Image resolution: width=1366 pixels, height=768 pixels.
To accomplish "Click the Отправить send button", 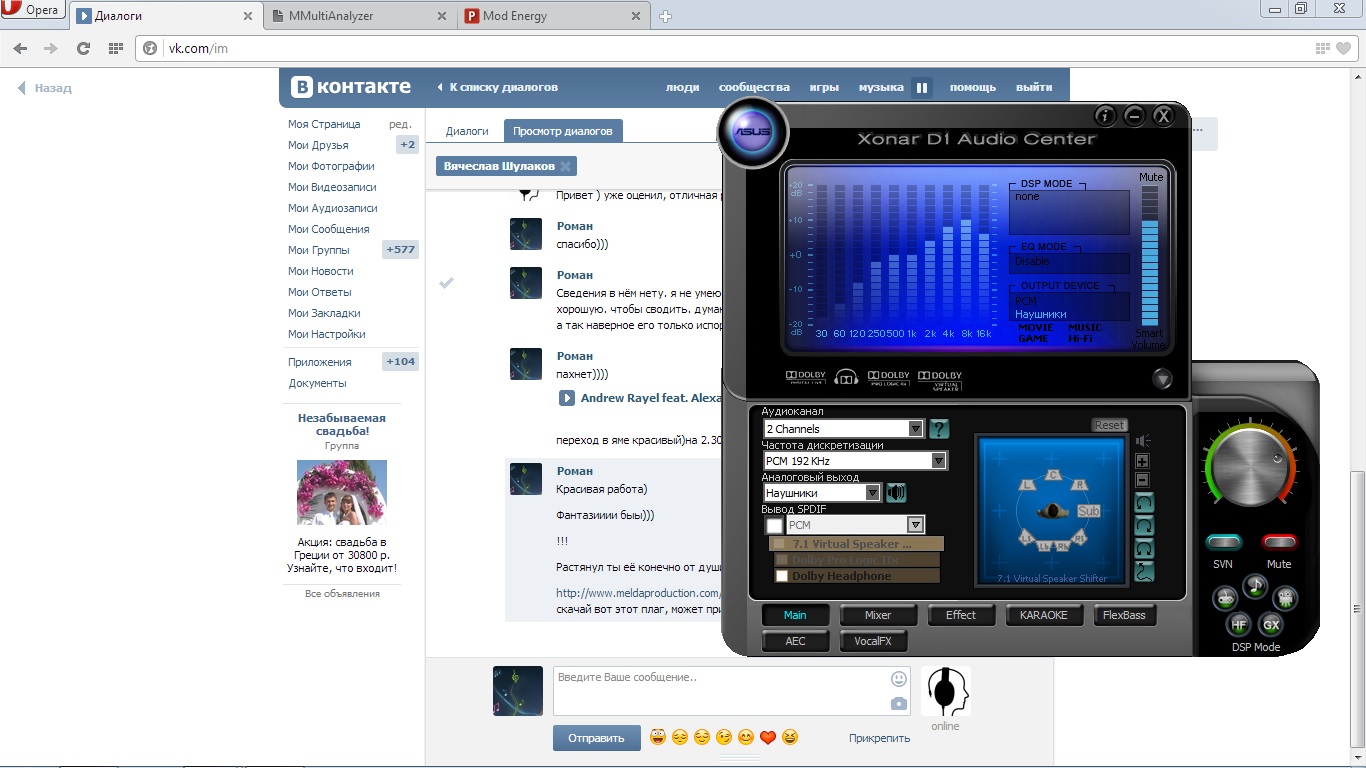I will [x=596, y=738].
